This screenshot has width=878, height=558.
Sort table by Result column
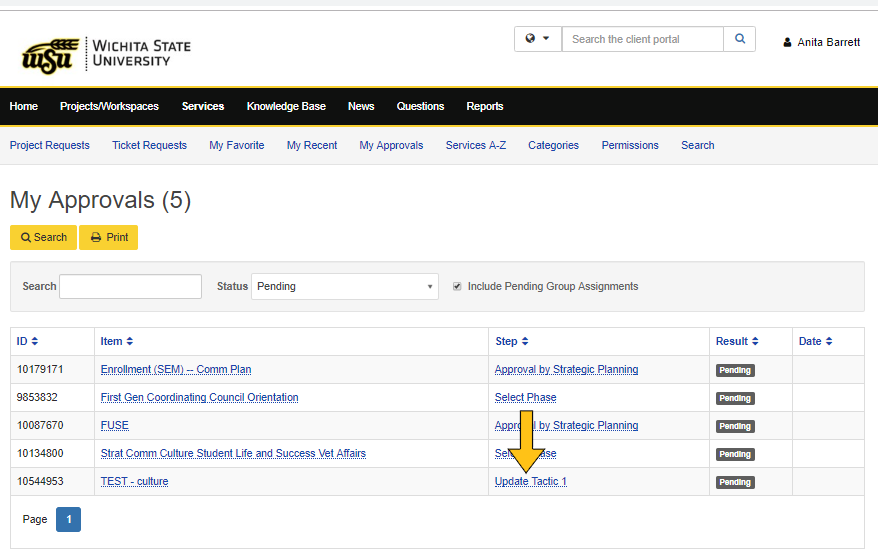point(737,341)
